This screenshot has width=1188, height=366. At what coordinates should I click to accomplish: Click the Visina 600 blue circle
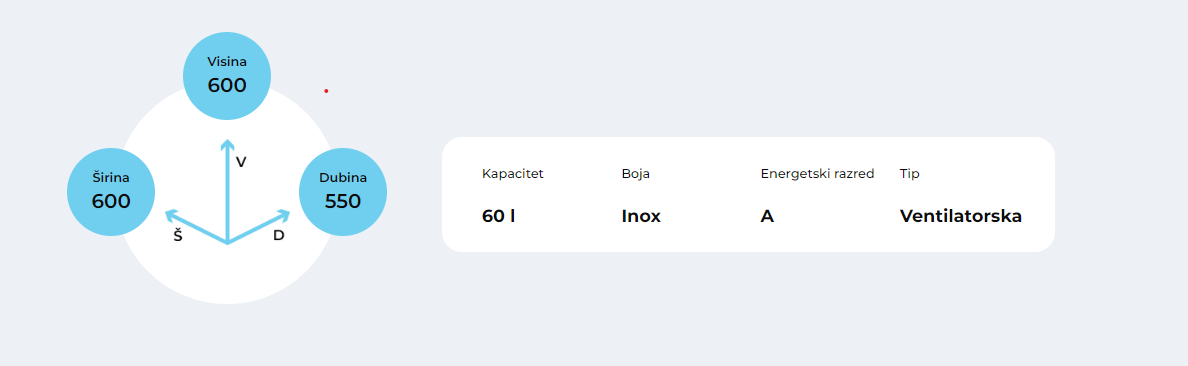(x=227, y=76)
